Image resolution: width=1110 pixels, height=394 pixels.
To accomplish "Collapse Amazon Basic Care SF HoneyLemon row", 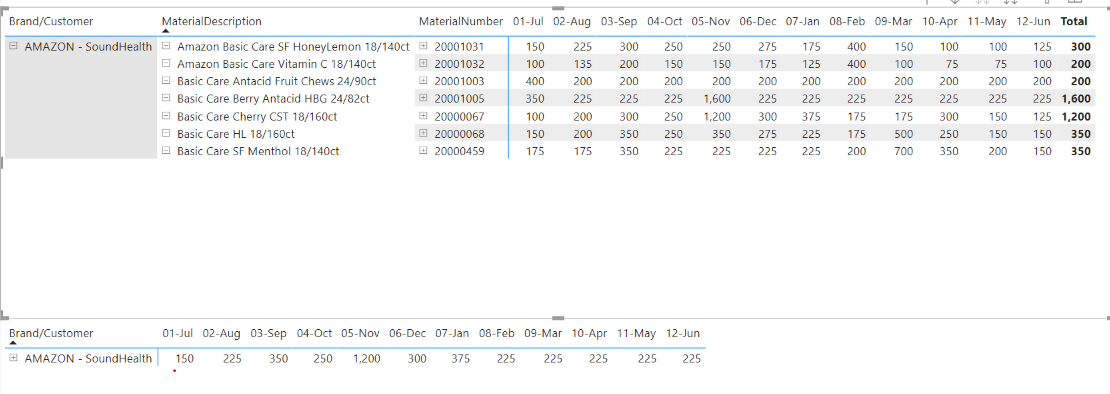I will 166,46.
